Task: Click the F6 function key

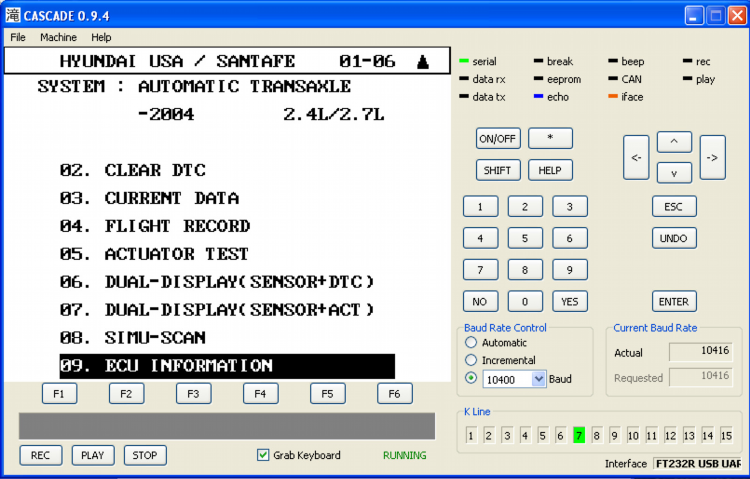Action: click(x=395, y=394)
